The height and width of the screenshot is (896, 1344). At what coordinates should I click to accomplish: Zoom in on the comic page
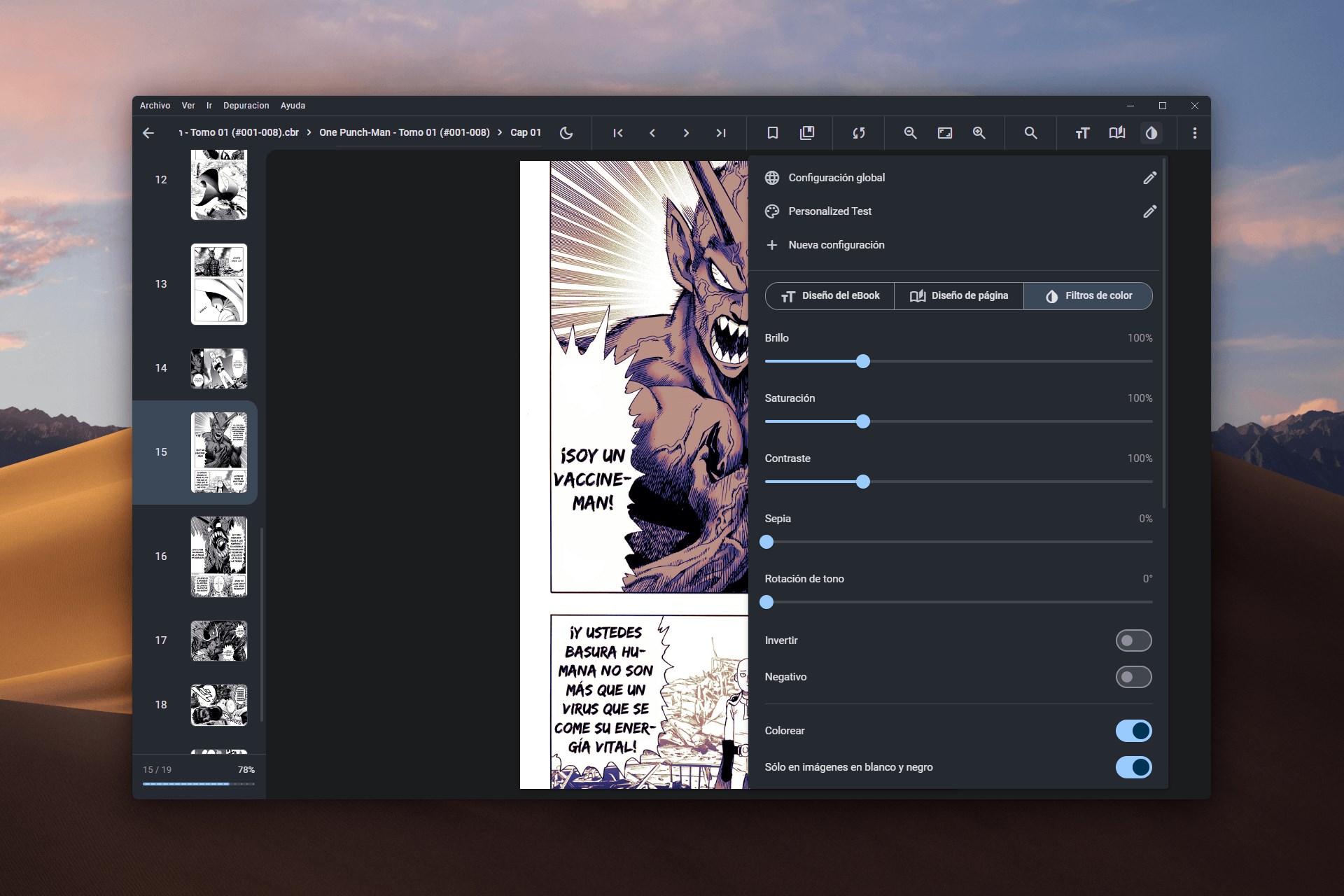coord(980,133)
